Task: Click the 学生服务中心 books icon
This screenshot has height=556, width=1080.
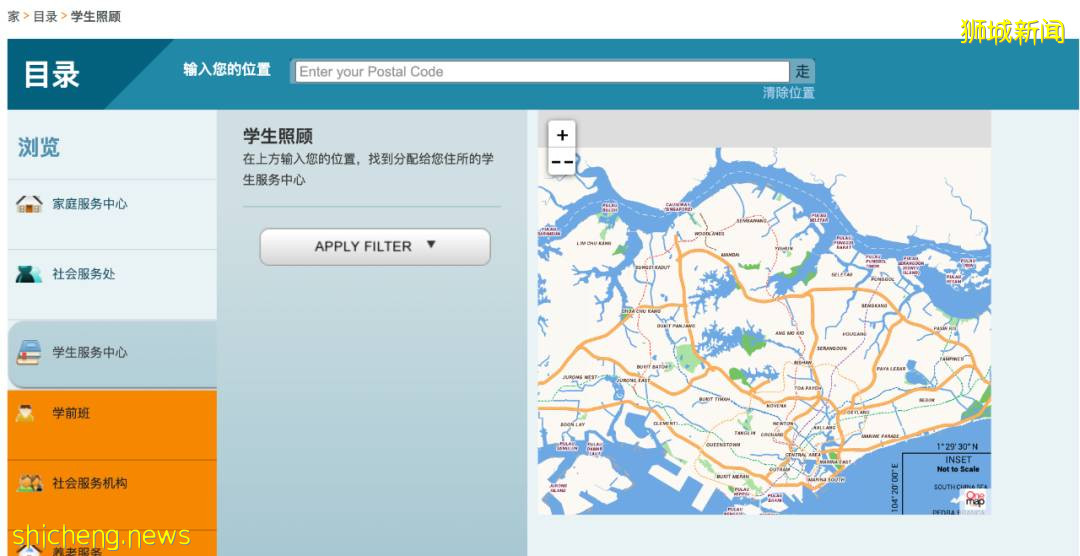Action: [29, 353]
